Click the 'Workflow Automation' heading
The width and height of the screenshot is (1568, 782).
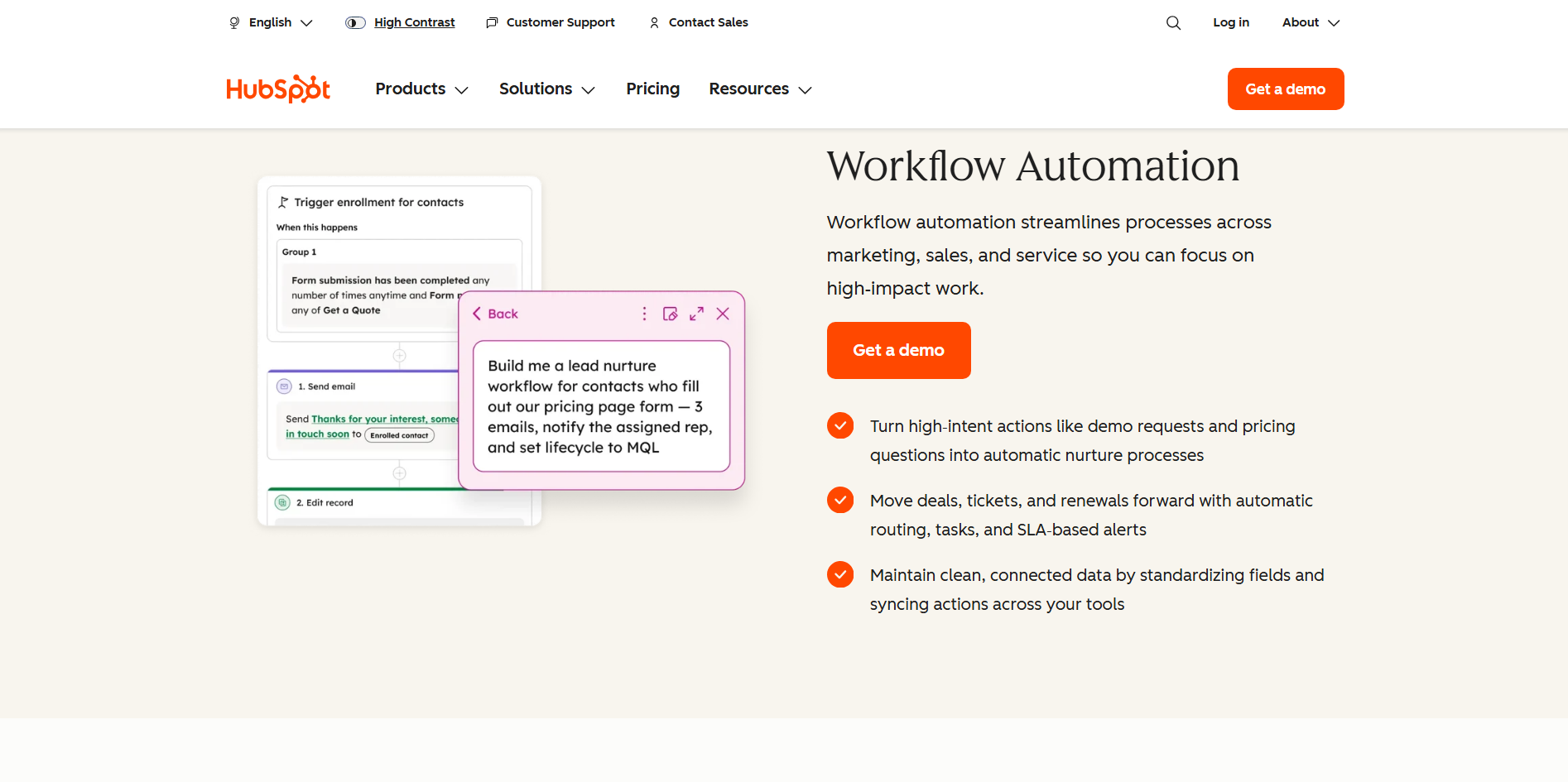1033,166
